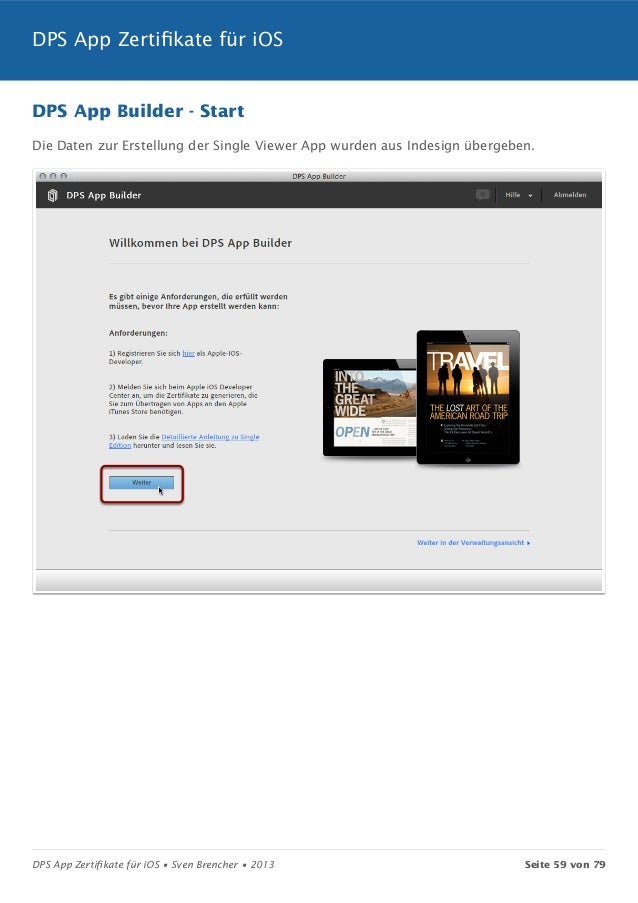Open the Hilfe dropdown menu
Viewport: 638px width, 903px height.
[518, 195]
